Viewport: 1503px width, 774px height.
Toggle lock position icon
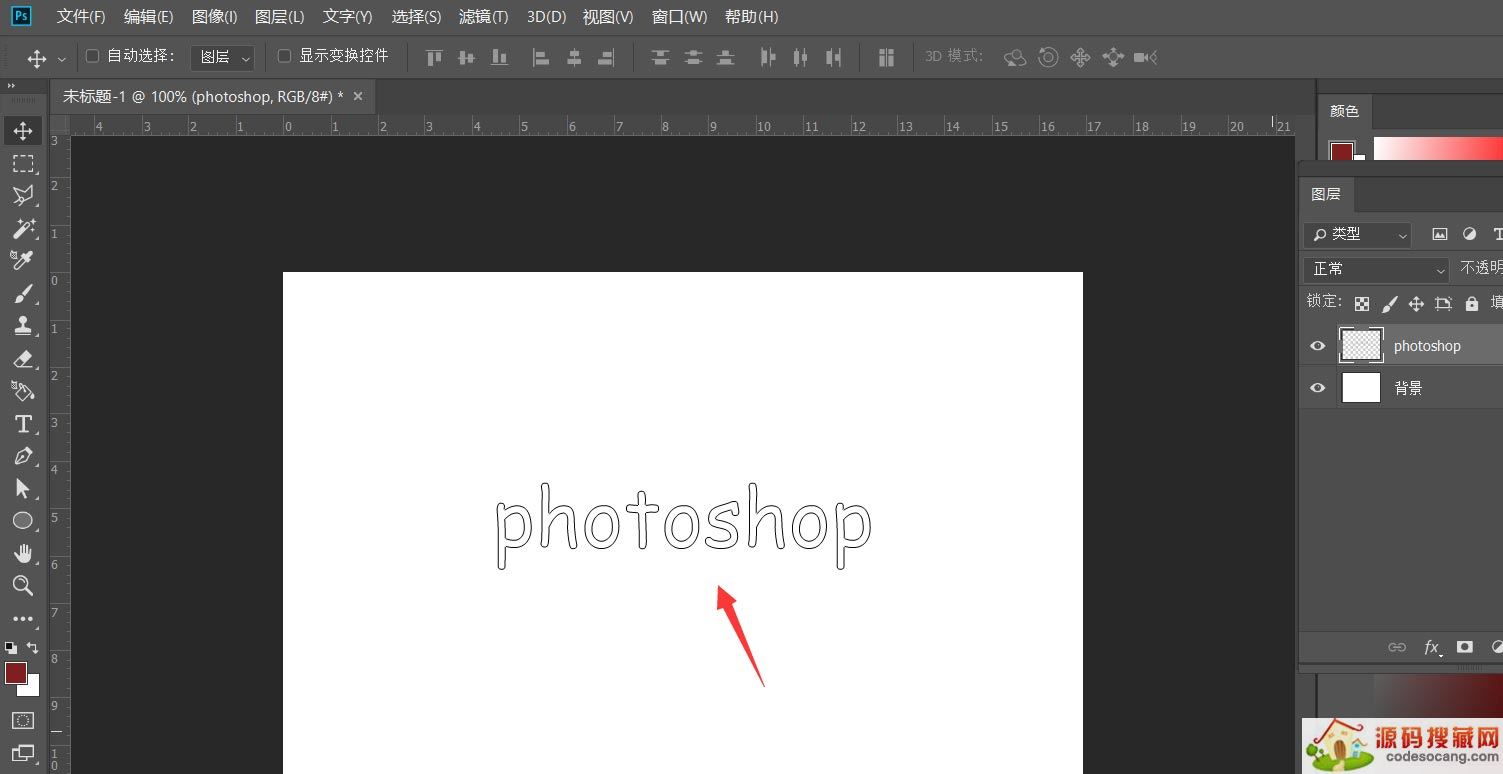(x=1416, y=303)
